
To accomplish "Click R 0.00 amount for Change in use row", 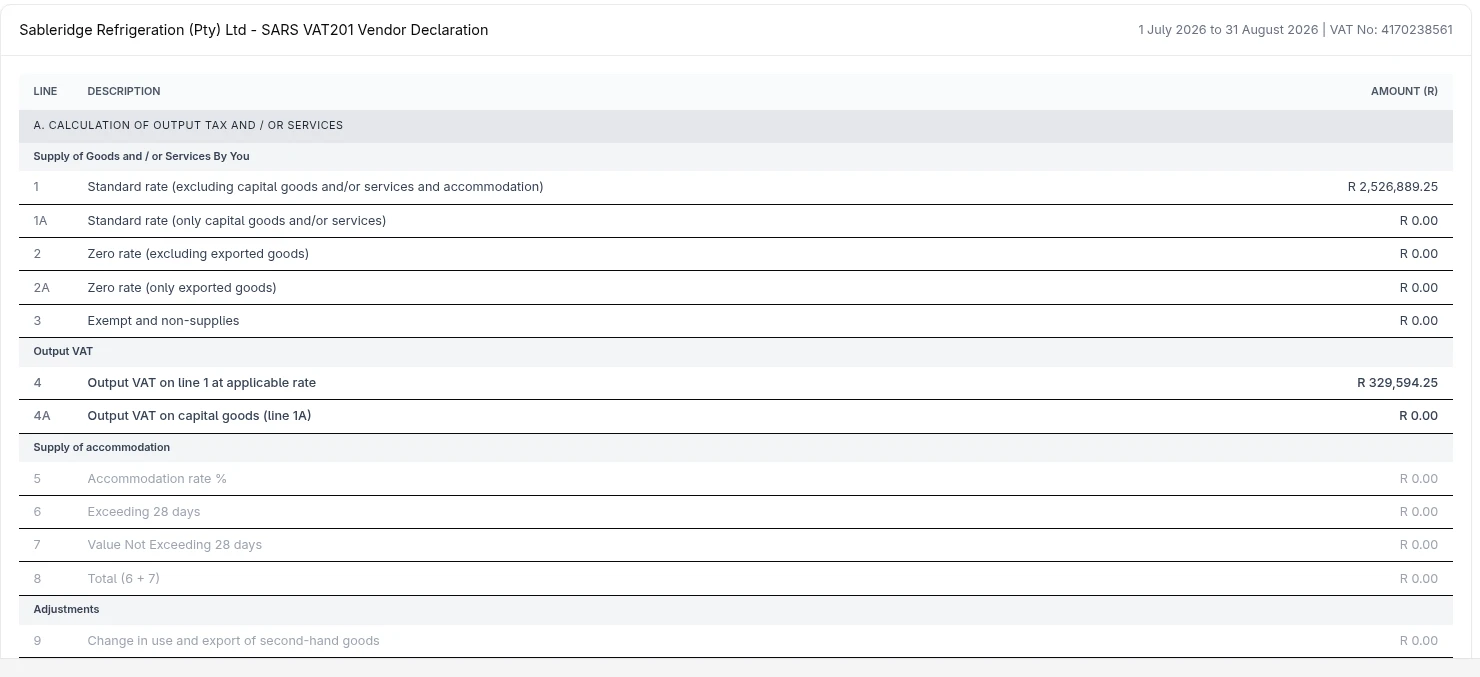I will (1419, 641).
